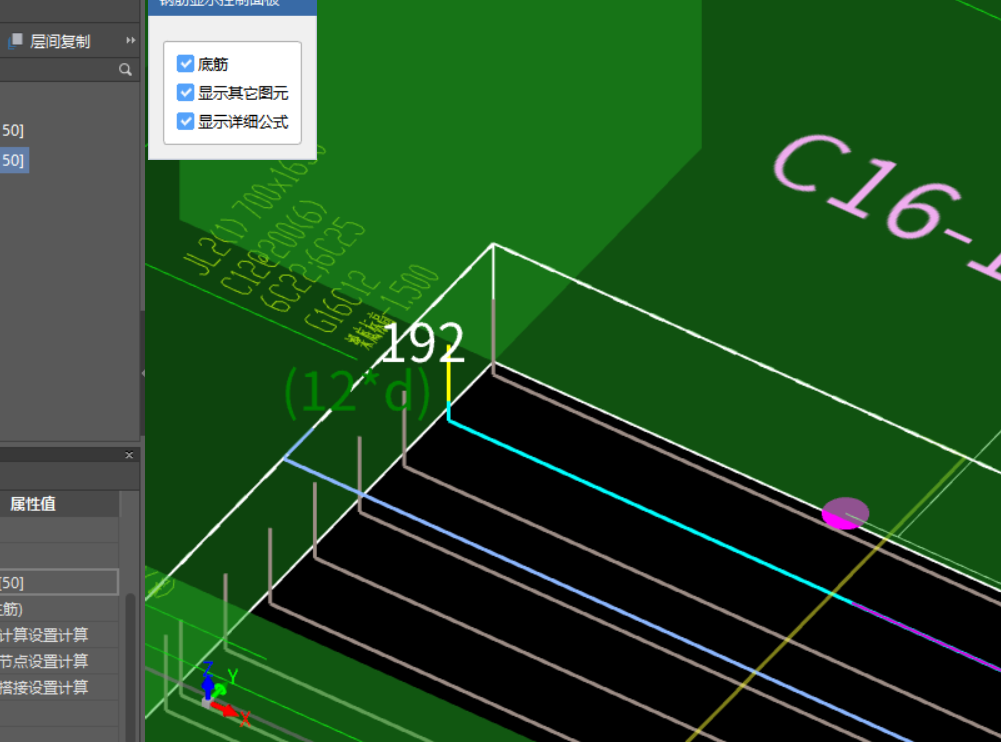Toggle 显示详细公式 checkbox
The height and width of the screenshot is (742, 1001).
coord(186,121)
